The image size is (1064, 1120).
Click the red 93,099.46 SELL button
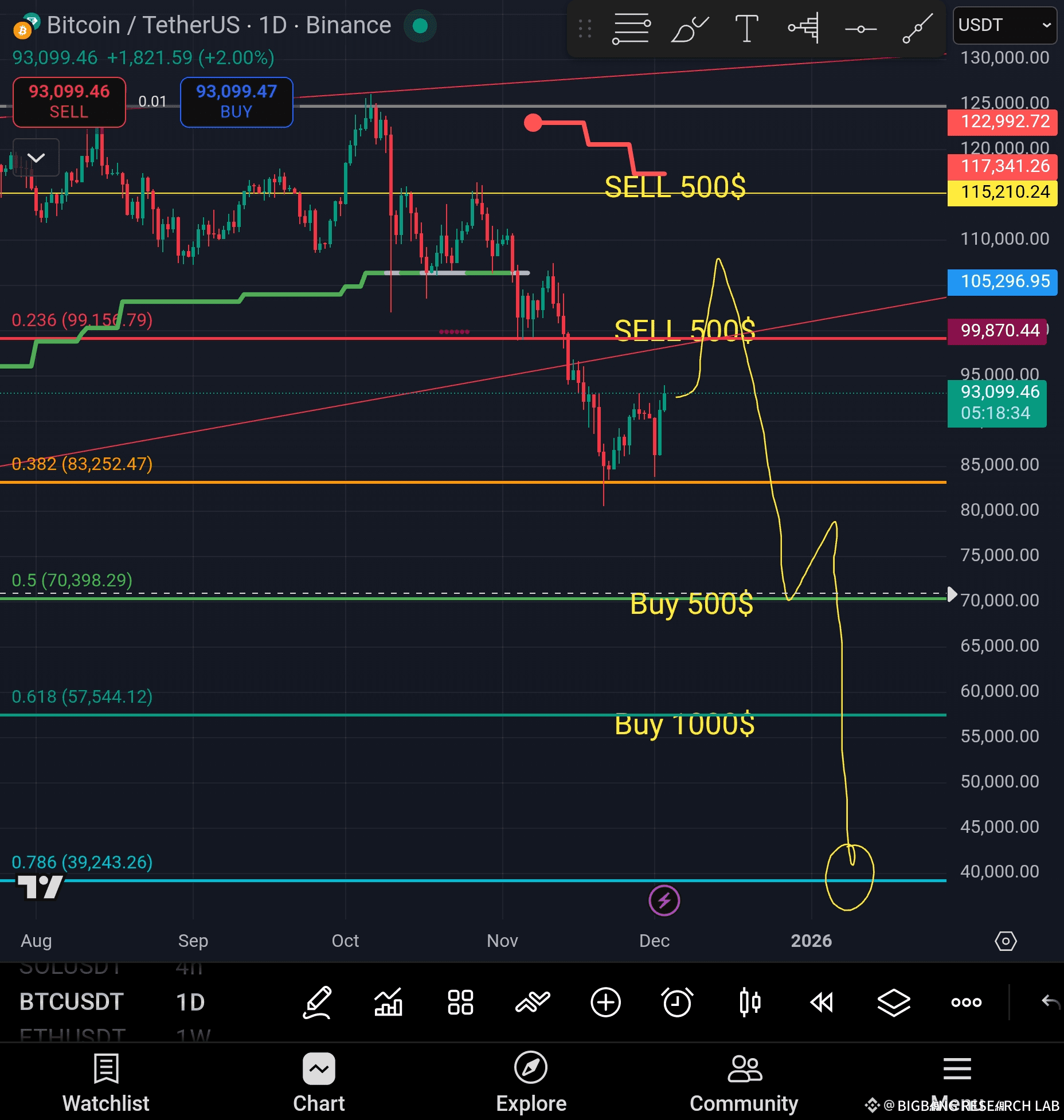tap(69, 101)
